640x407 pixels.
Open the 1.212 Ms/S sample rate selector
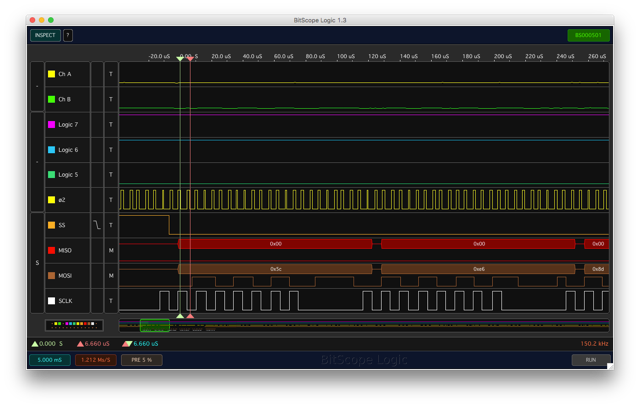click(x=95, y=360)
